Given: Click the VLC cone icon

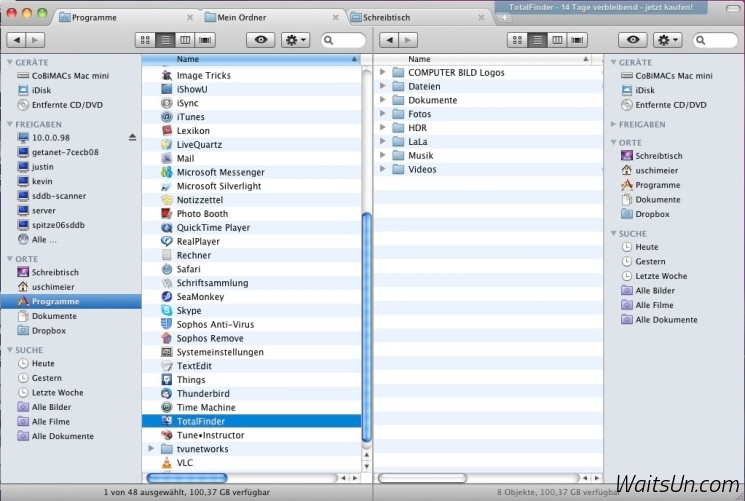Looking at the screenshot, I should click(x=167, y=463).
